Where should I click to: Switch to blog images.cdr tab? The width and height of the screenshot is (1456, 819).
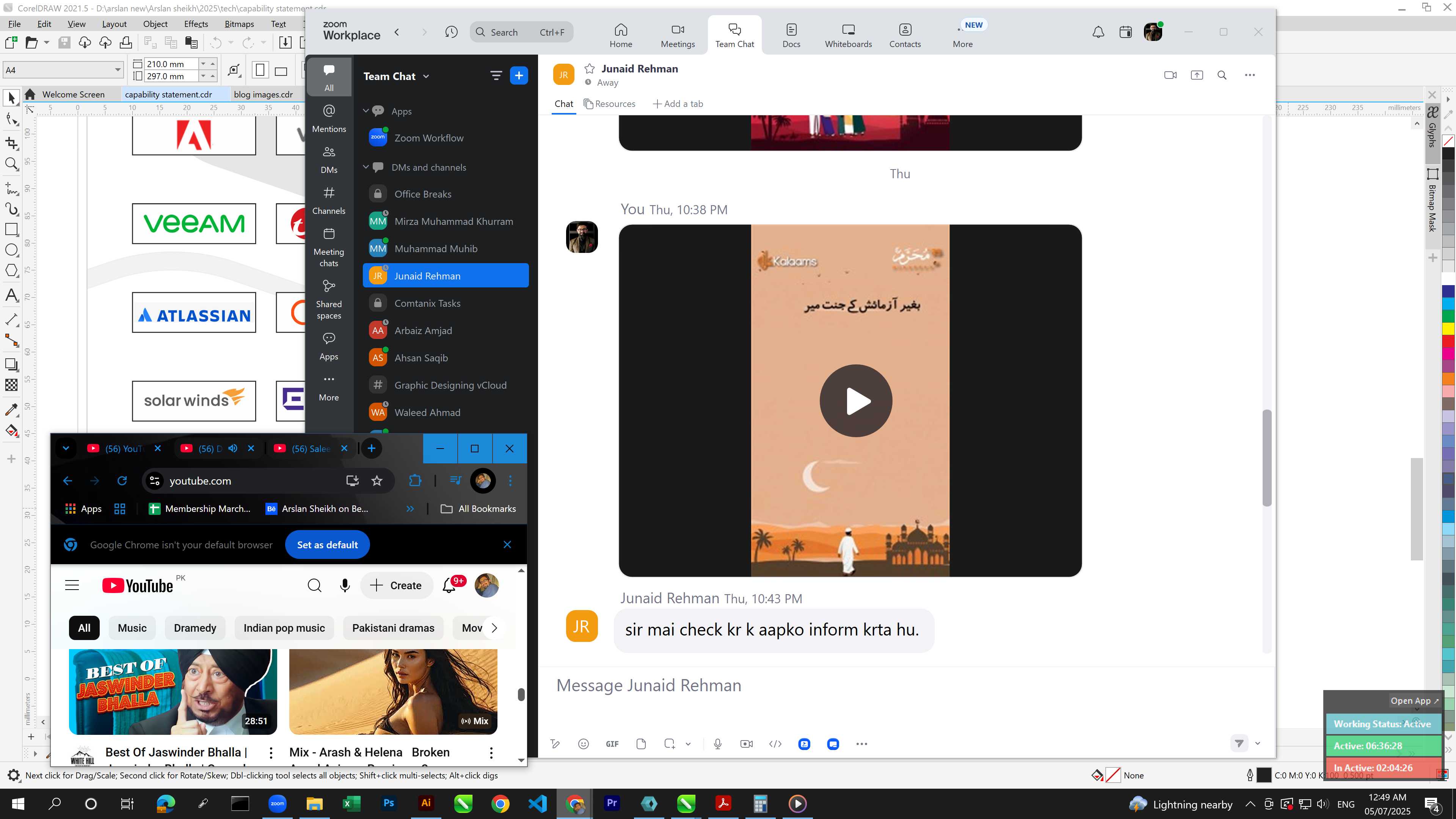click(264, 94)
